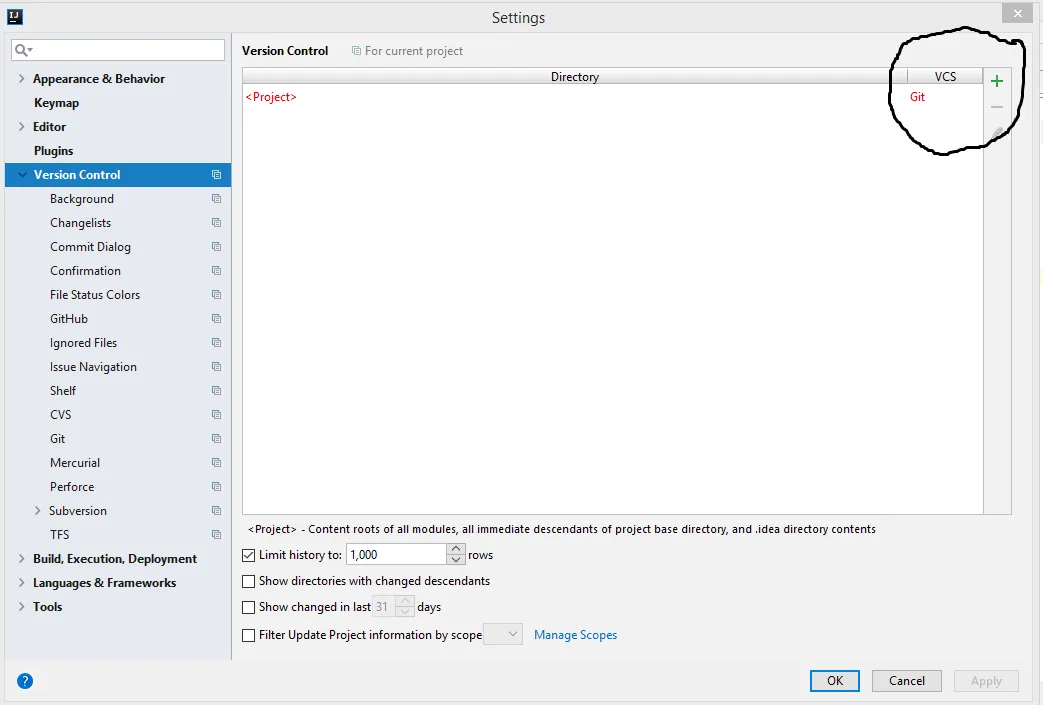Select Perforce settings page
The height and width of the screenshot is (705, 1043).
72,486
